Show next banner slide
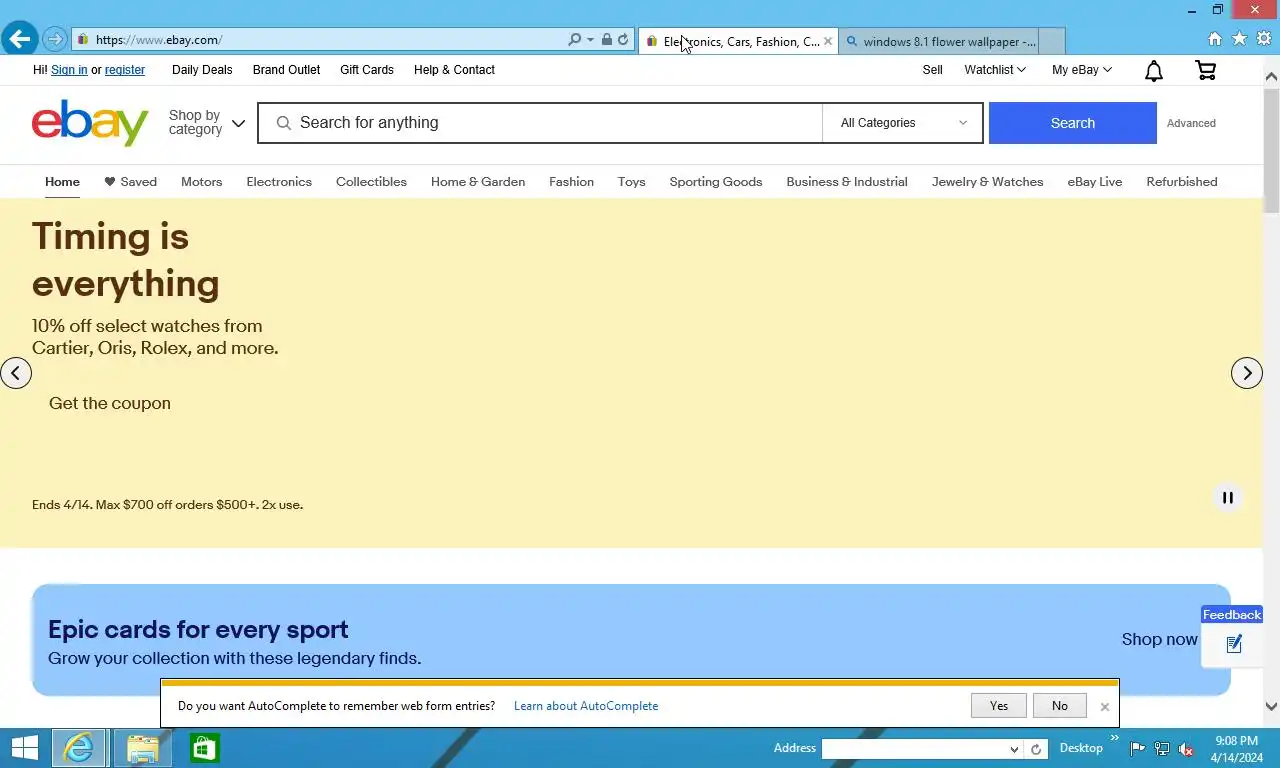This screenshot has height=768, width=1280. pos(1246,373)
